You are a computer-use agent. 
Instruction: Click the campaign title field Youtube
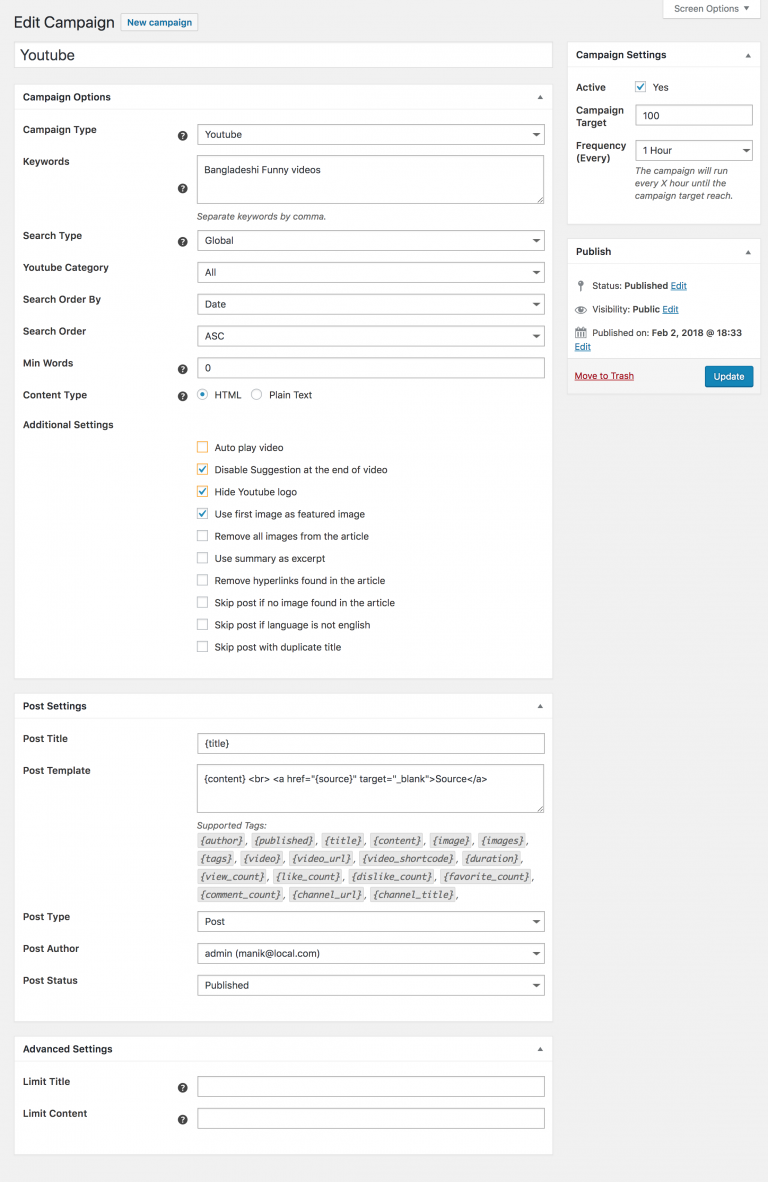(x=283, y=55)
